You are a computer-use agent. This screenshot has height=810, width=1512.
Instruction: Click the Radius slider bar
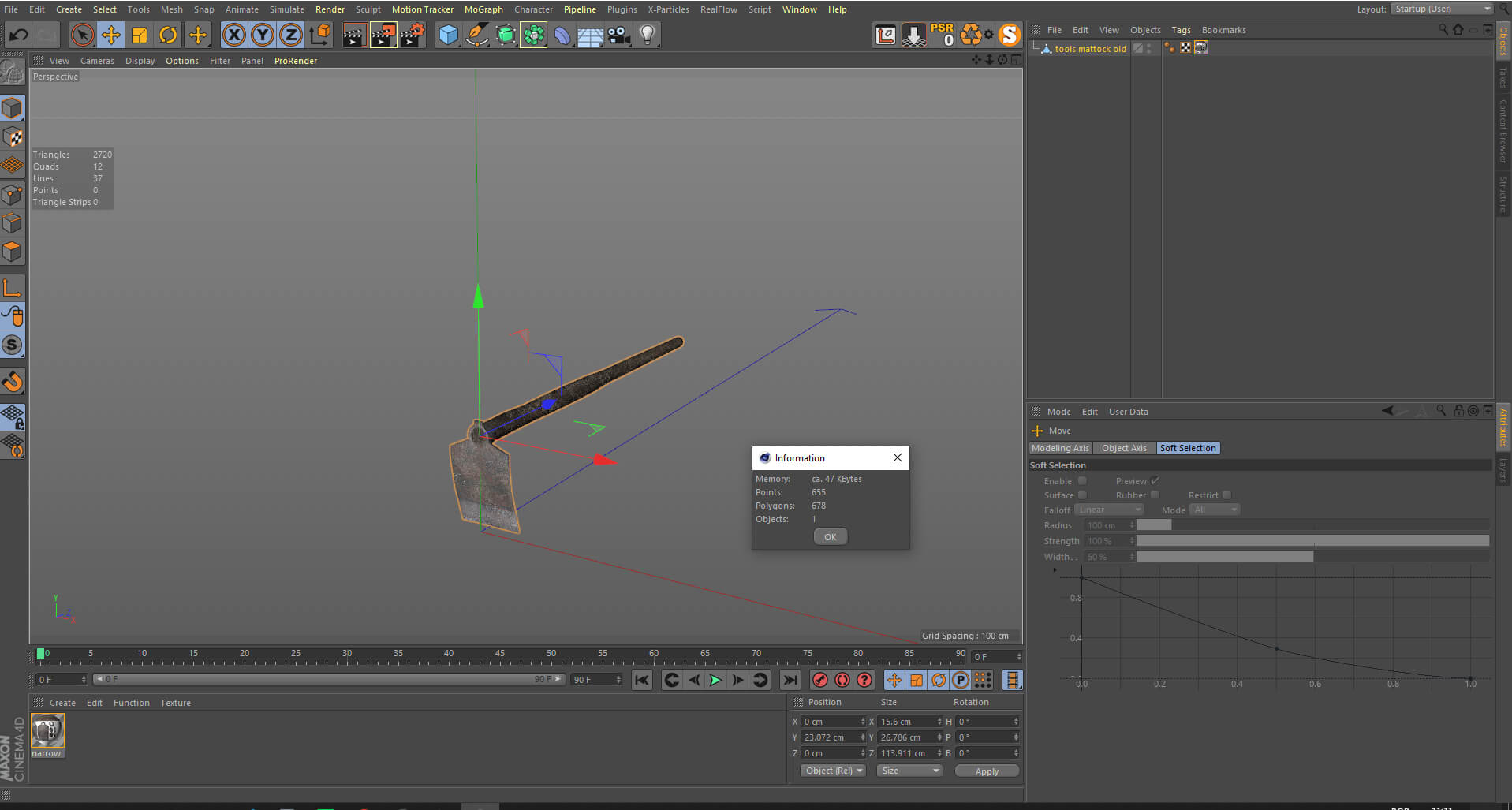(x=1312, y=524)
